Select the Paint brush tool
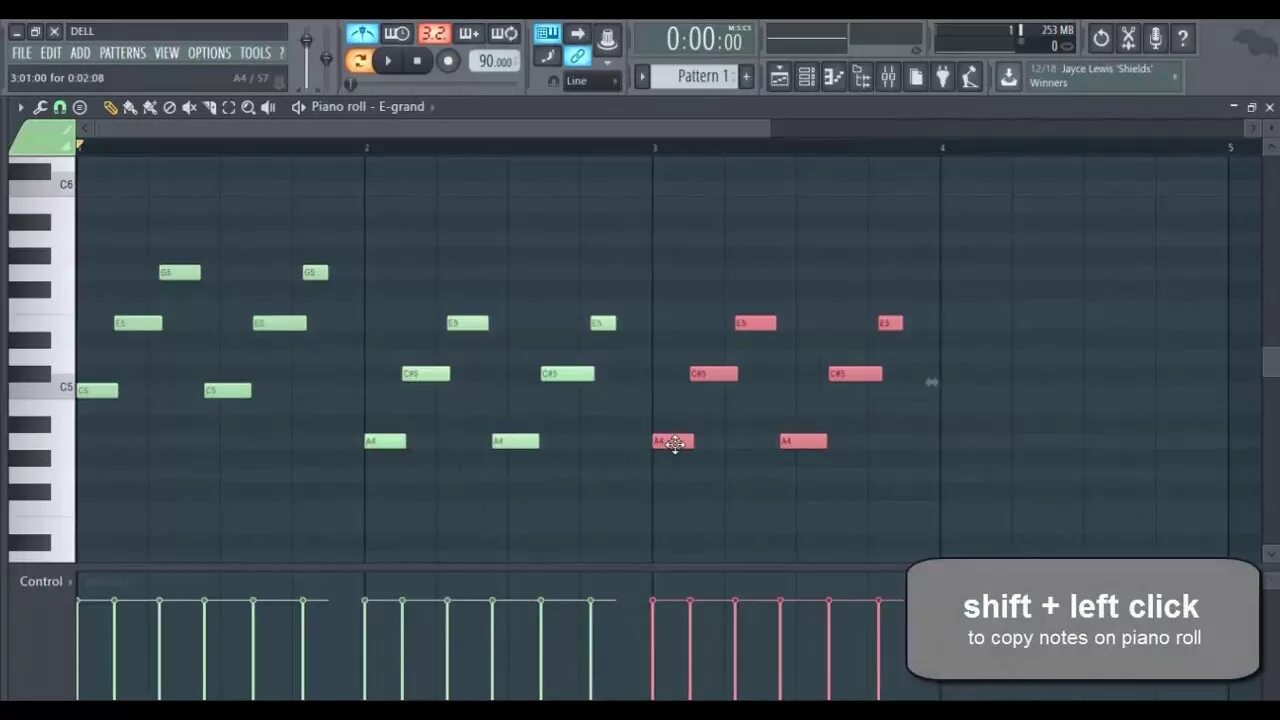Screen dimensions: 1280x720 [x=130, y=107]
